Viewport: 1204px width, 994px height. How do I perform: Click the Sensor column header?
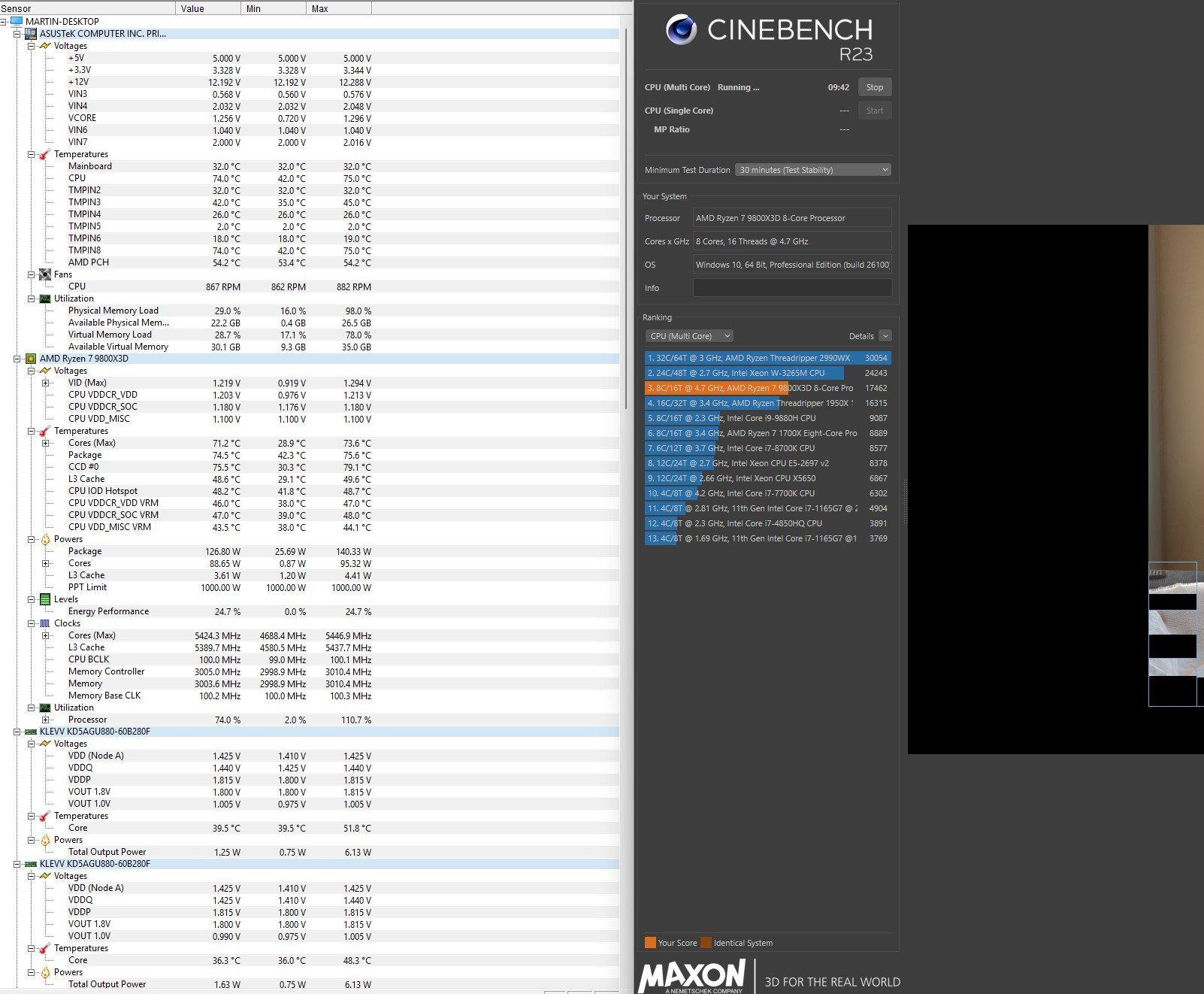pos(87,8)
